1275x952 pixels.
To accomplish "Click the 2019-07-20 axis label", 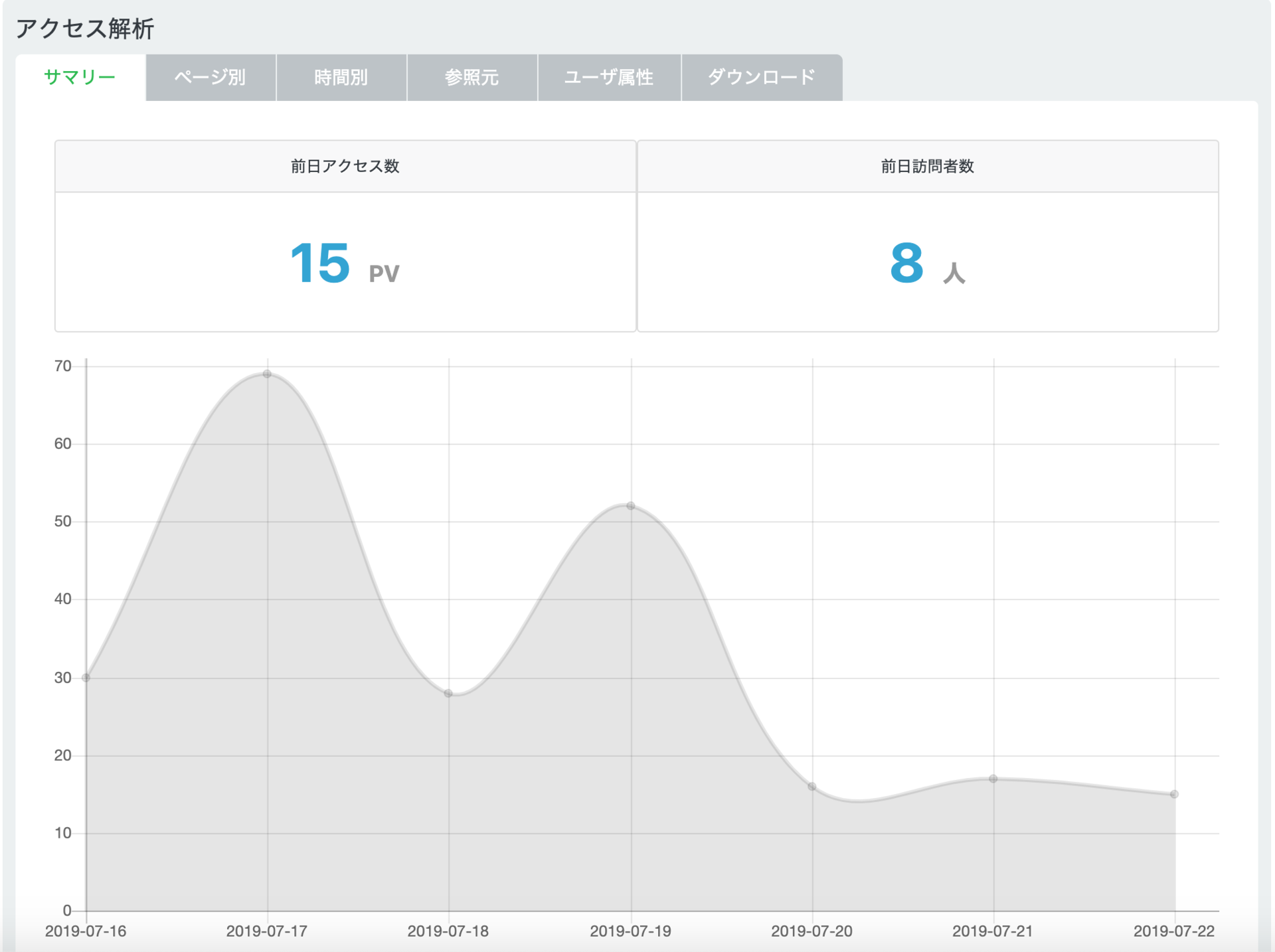I will tap(812, 931).
